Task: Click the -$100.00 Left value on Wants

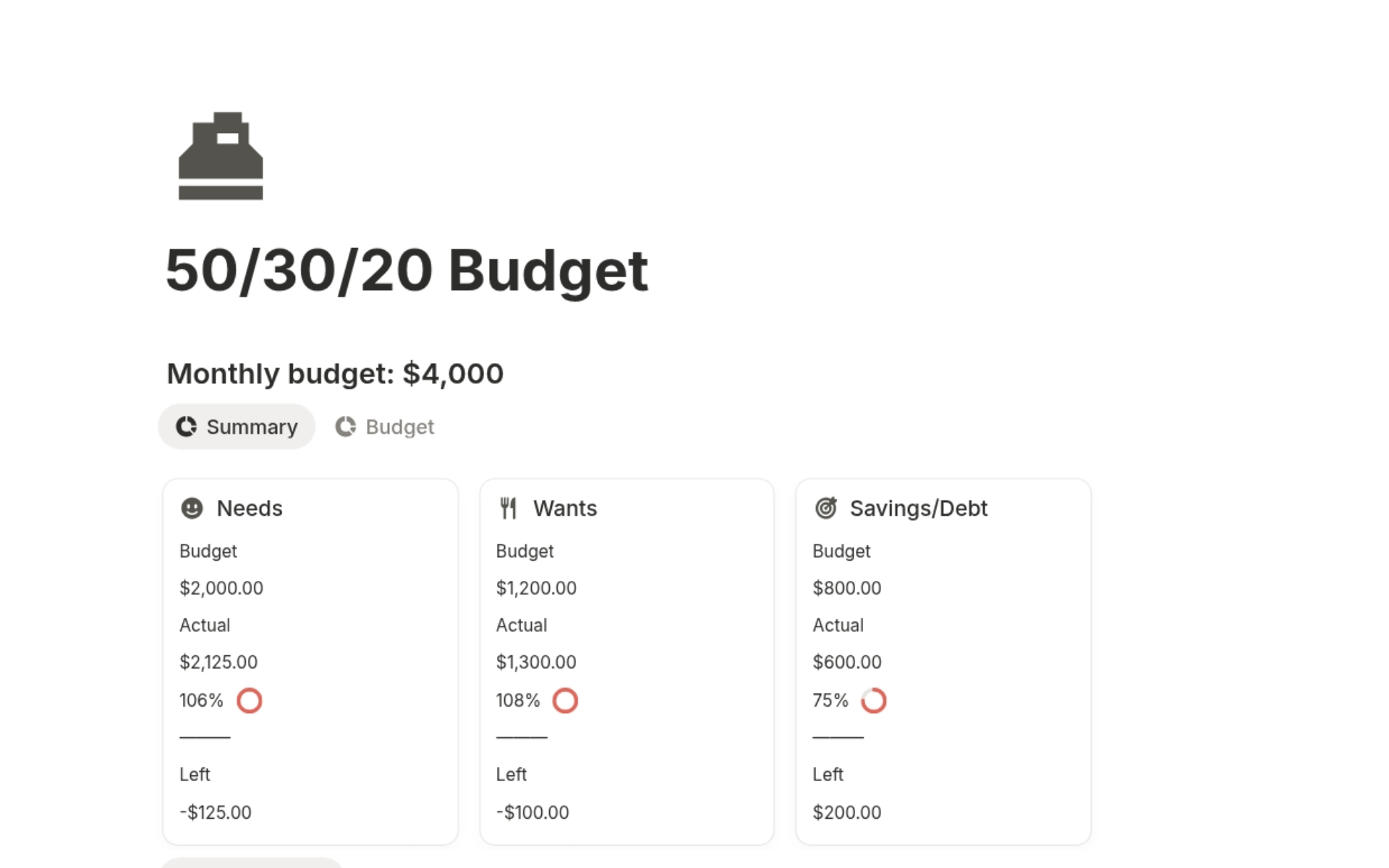Action: [532, 812]
